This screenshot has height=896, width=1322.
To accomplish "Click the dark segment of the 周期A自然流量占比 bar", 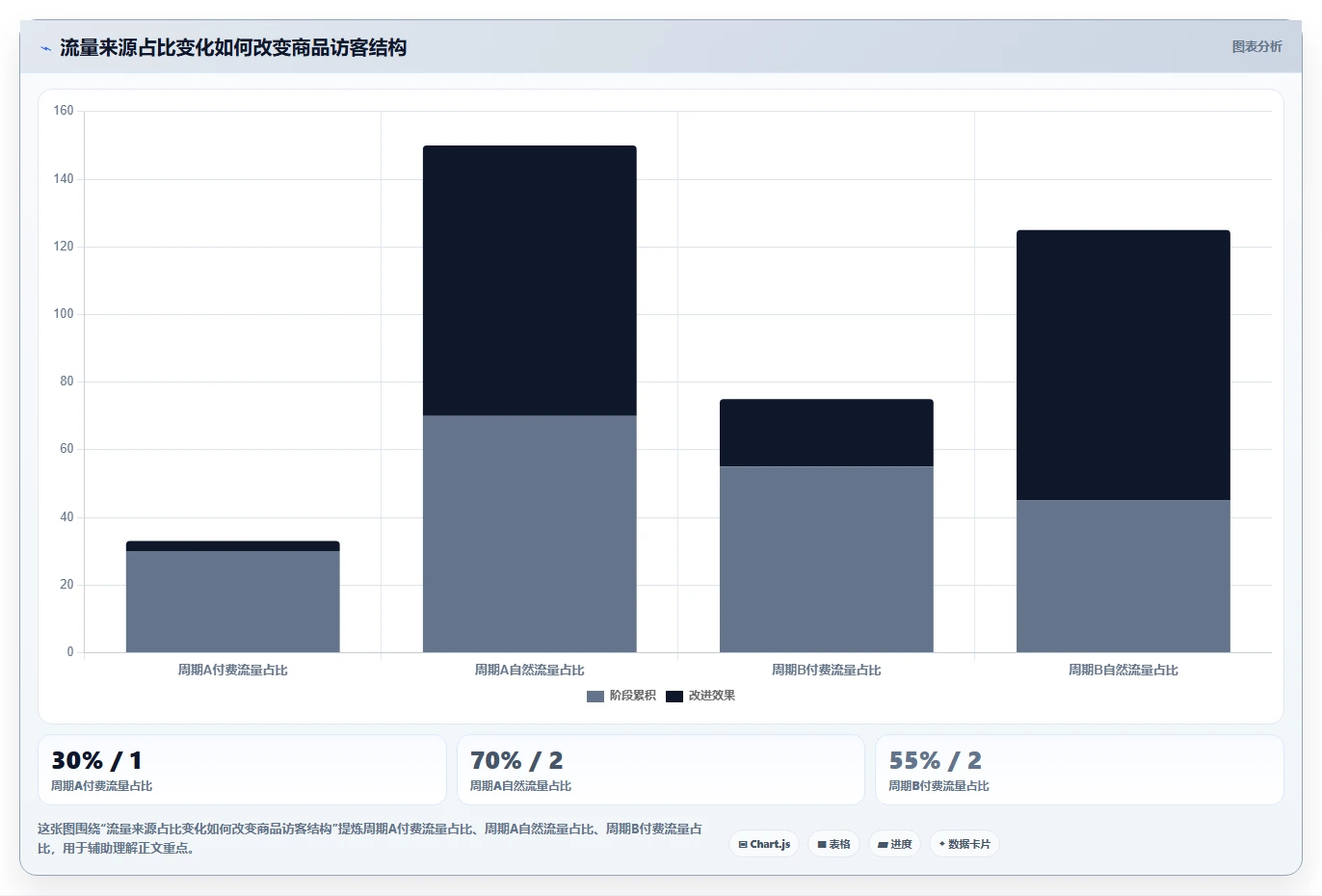I will click(x=530, y=280).
